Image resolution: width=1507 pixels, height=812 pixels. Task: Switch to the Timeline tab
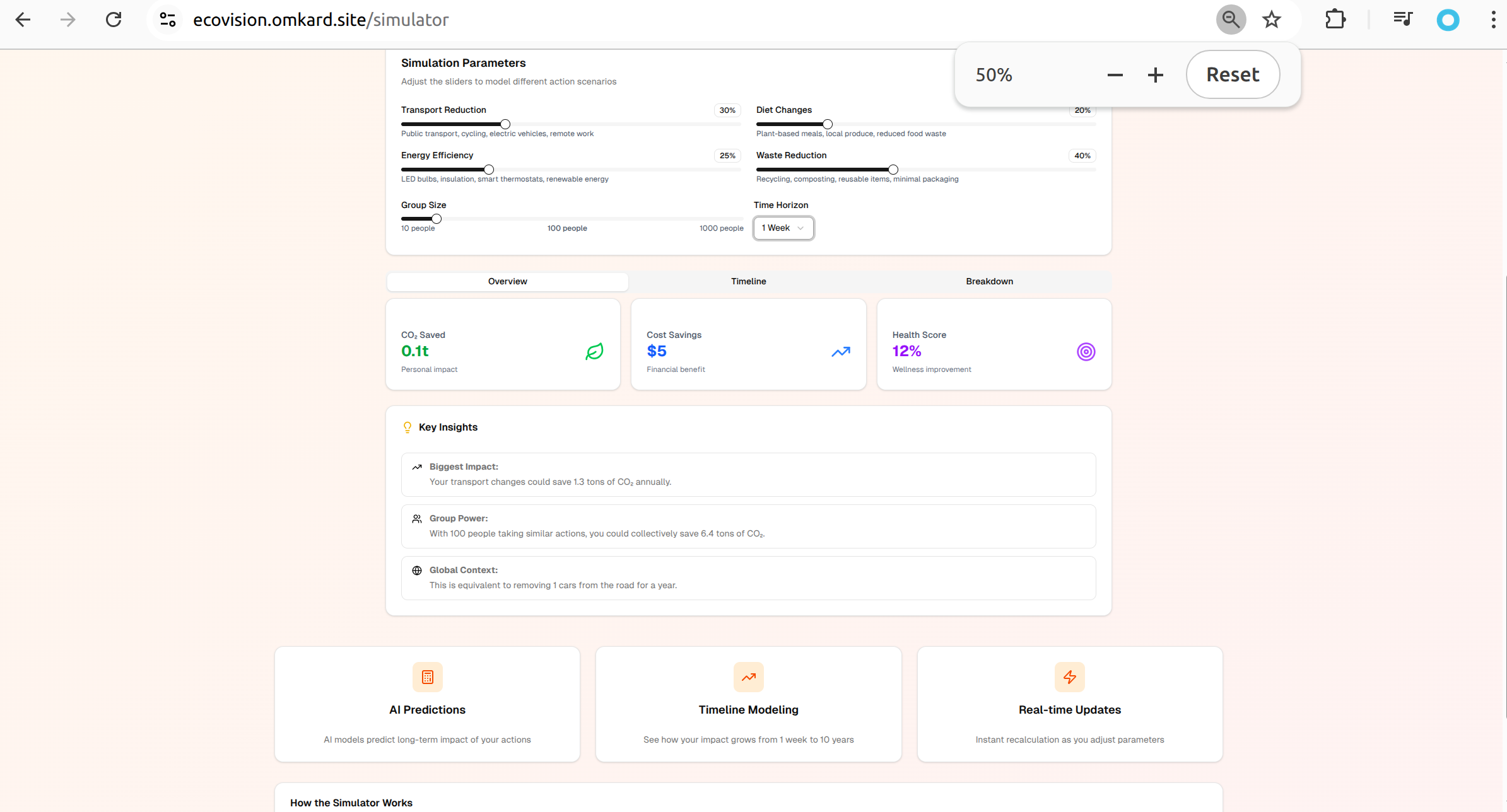click(x=748, y=281)
